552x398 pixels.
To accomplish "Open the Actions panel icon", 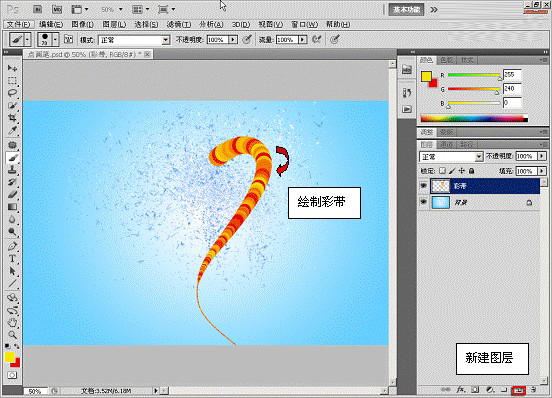I will [407, 109].
